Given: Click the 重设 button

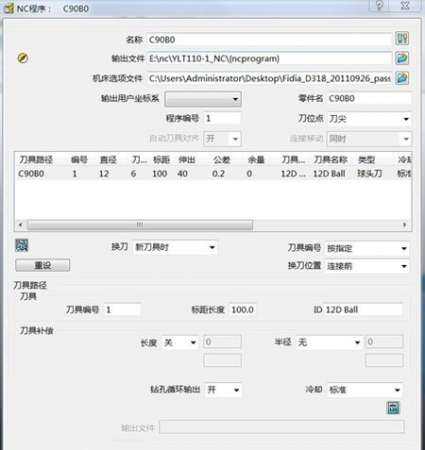Looking at the screenshot, I should pyautogui.click(x=43, y=265).
